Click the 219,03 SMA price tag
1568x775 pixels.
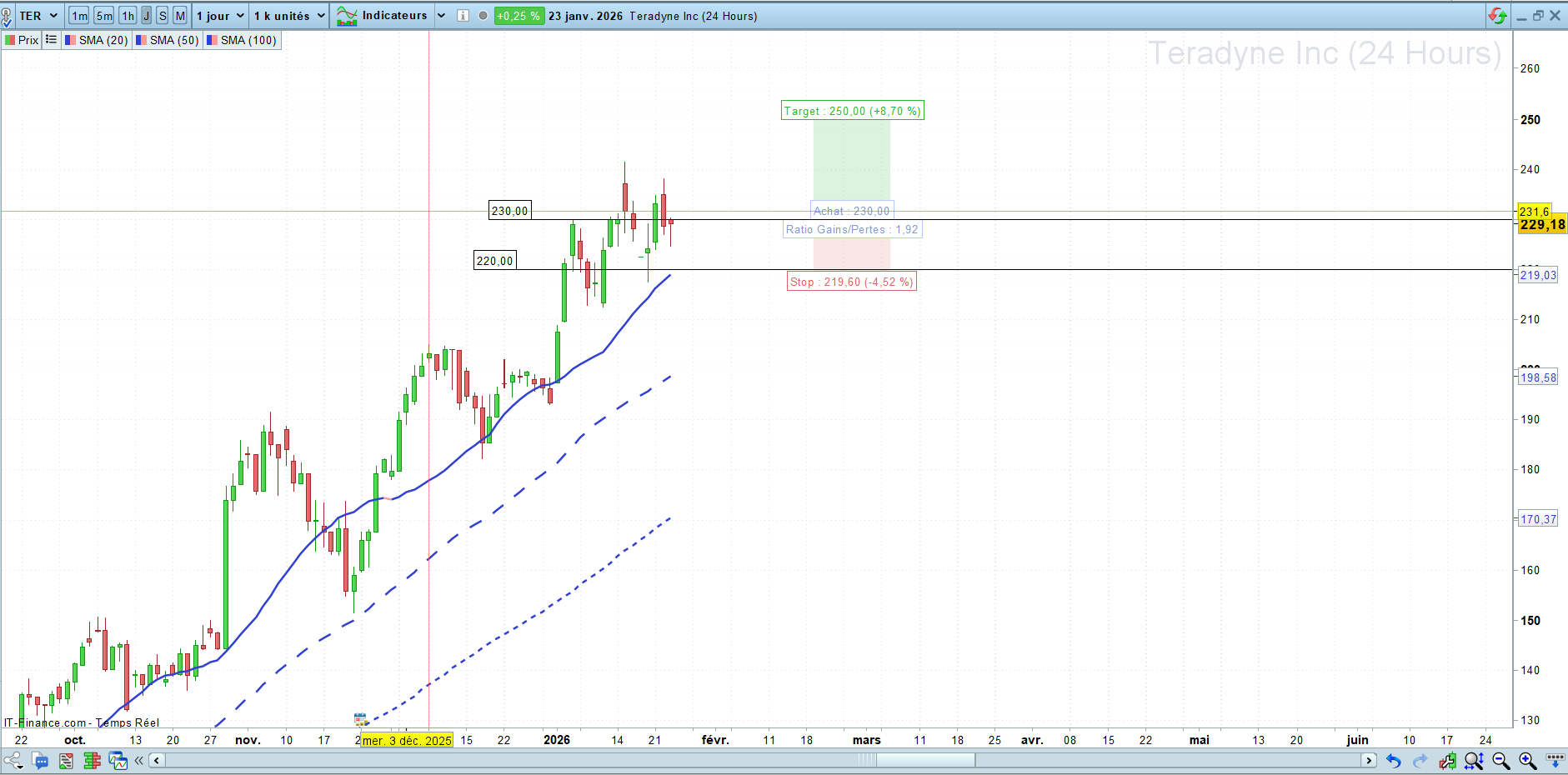click(1538, 275)
